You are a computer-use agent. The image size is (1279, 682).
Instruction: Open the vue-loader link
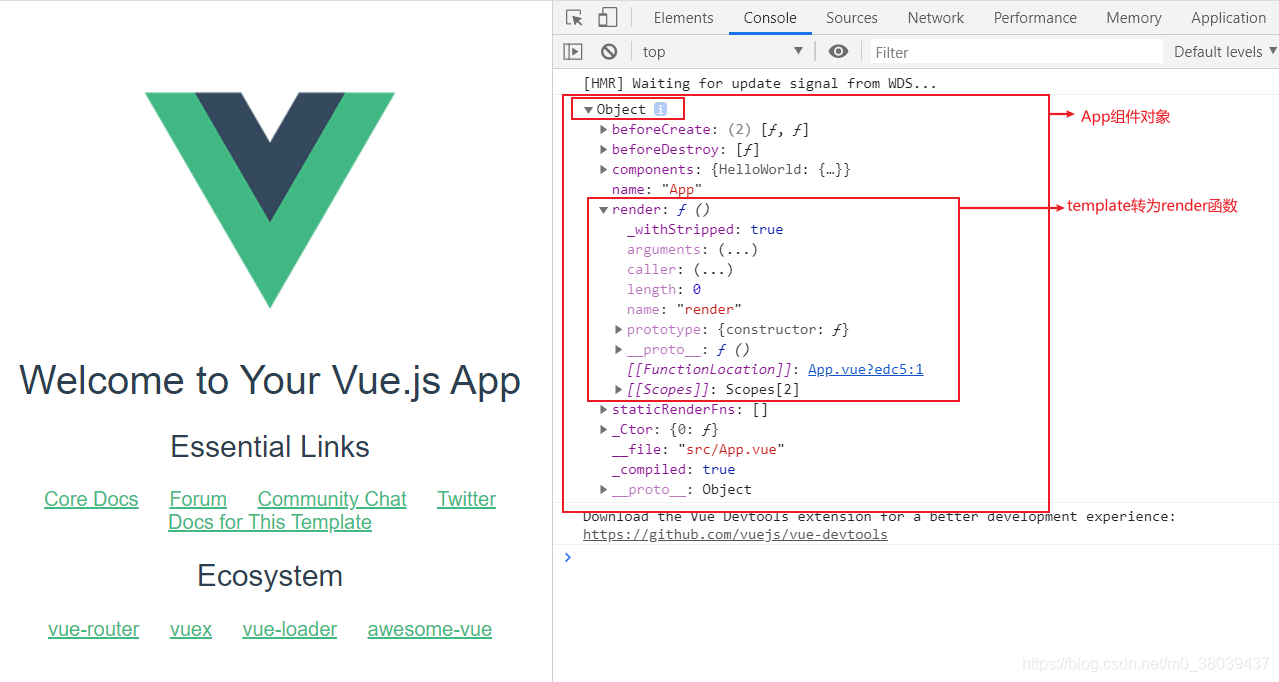point(289,629)
